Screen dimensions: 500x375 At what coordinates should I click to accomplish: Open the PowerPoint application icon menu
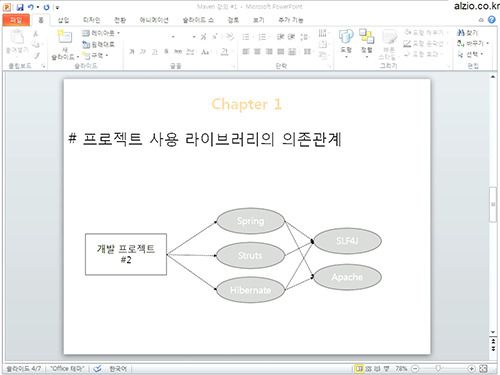(7, 7)
